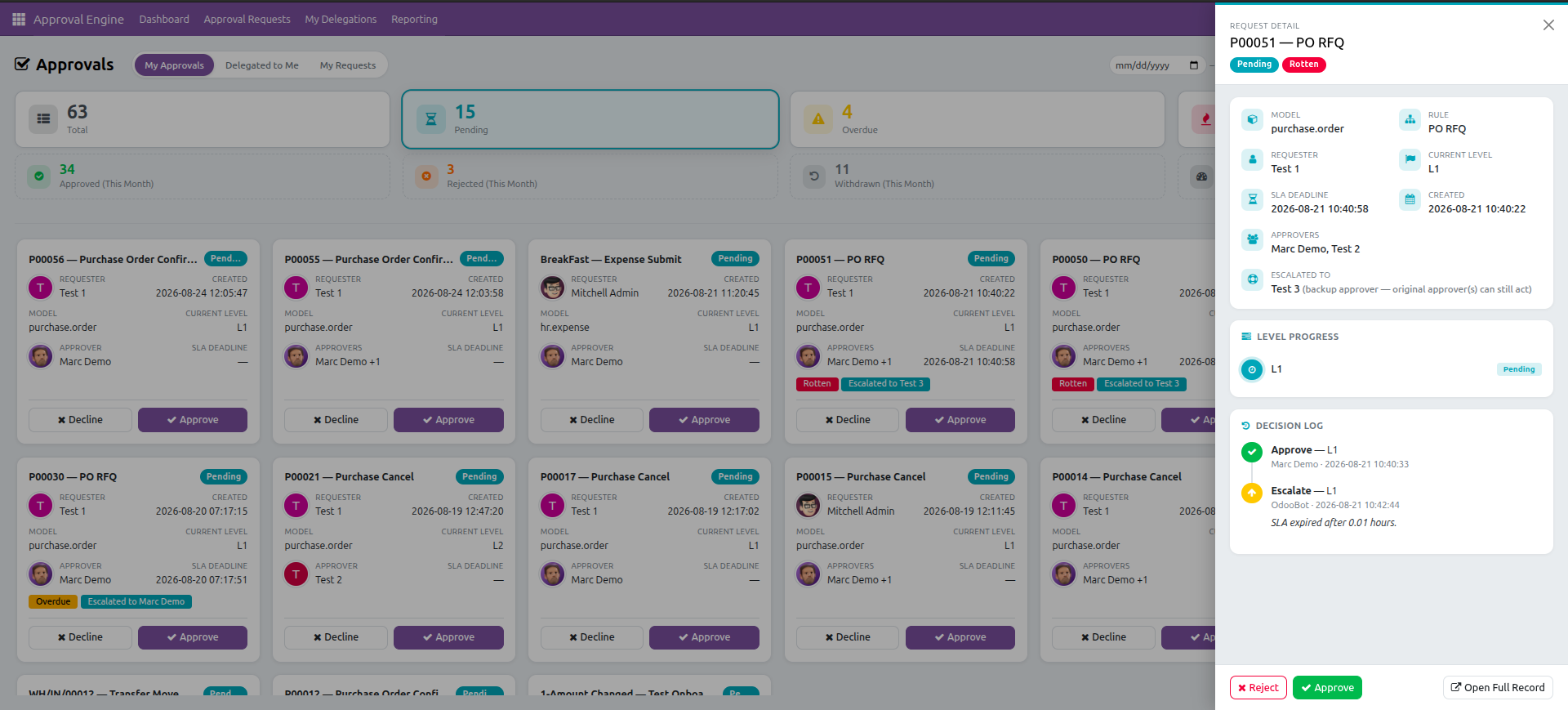Click the Approved this month checkmark icon
Screen dimensions: 1568x710
point(39,176)
